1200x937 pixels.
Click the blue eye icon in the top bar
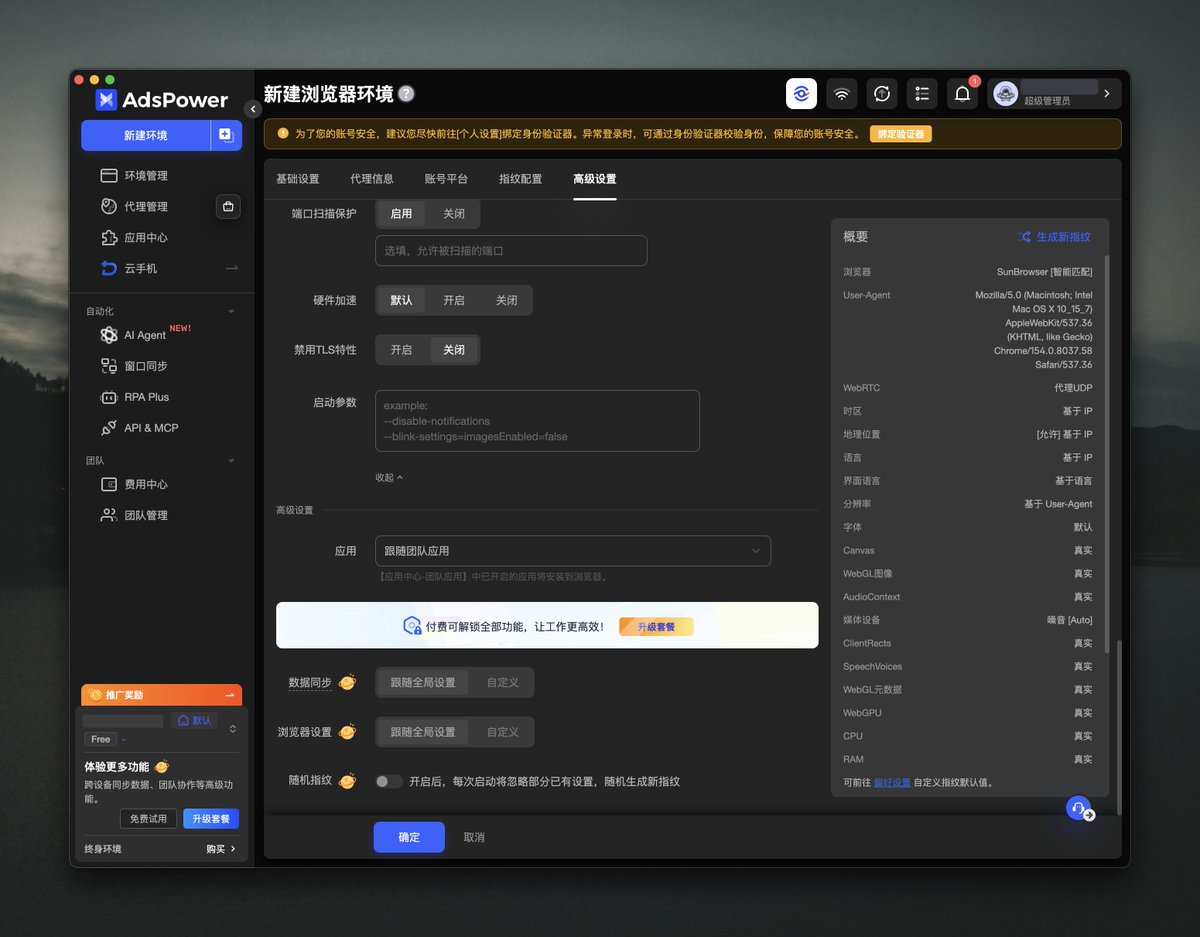pos(801,94)
